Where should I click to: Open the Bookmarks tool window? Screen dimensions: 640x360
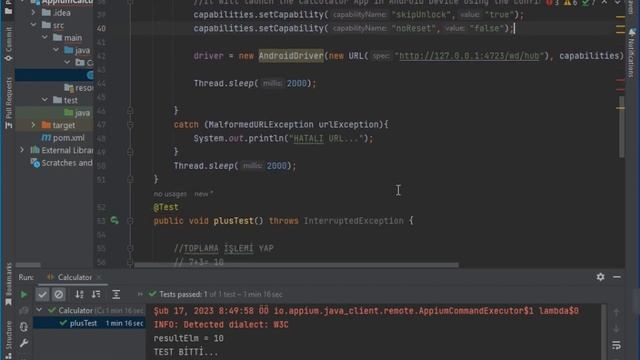pyautogui.click(x=8, y=284)
